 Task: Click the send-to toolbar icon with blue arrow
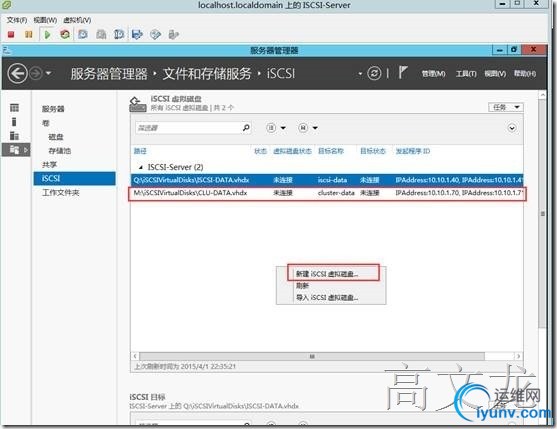[x=137, y=34]
